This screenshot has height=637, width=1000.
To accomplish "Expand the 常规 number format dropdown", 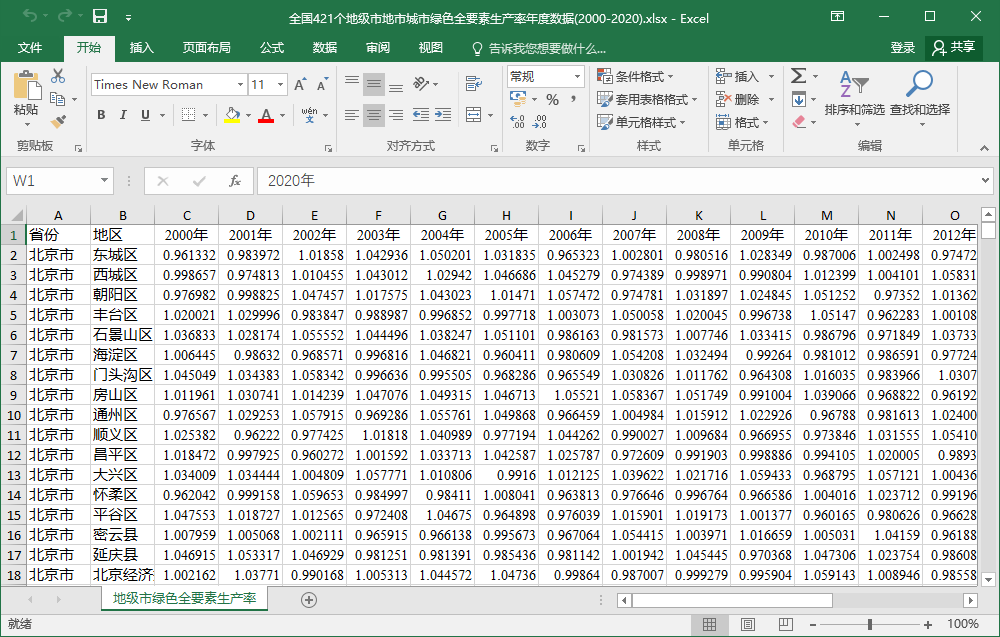I will (x=577, y=77).
